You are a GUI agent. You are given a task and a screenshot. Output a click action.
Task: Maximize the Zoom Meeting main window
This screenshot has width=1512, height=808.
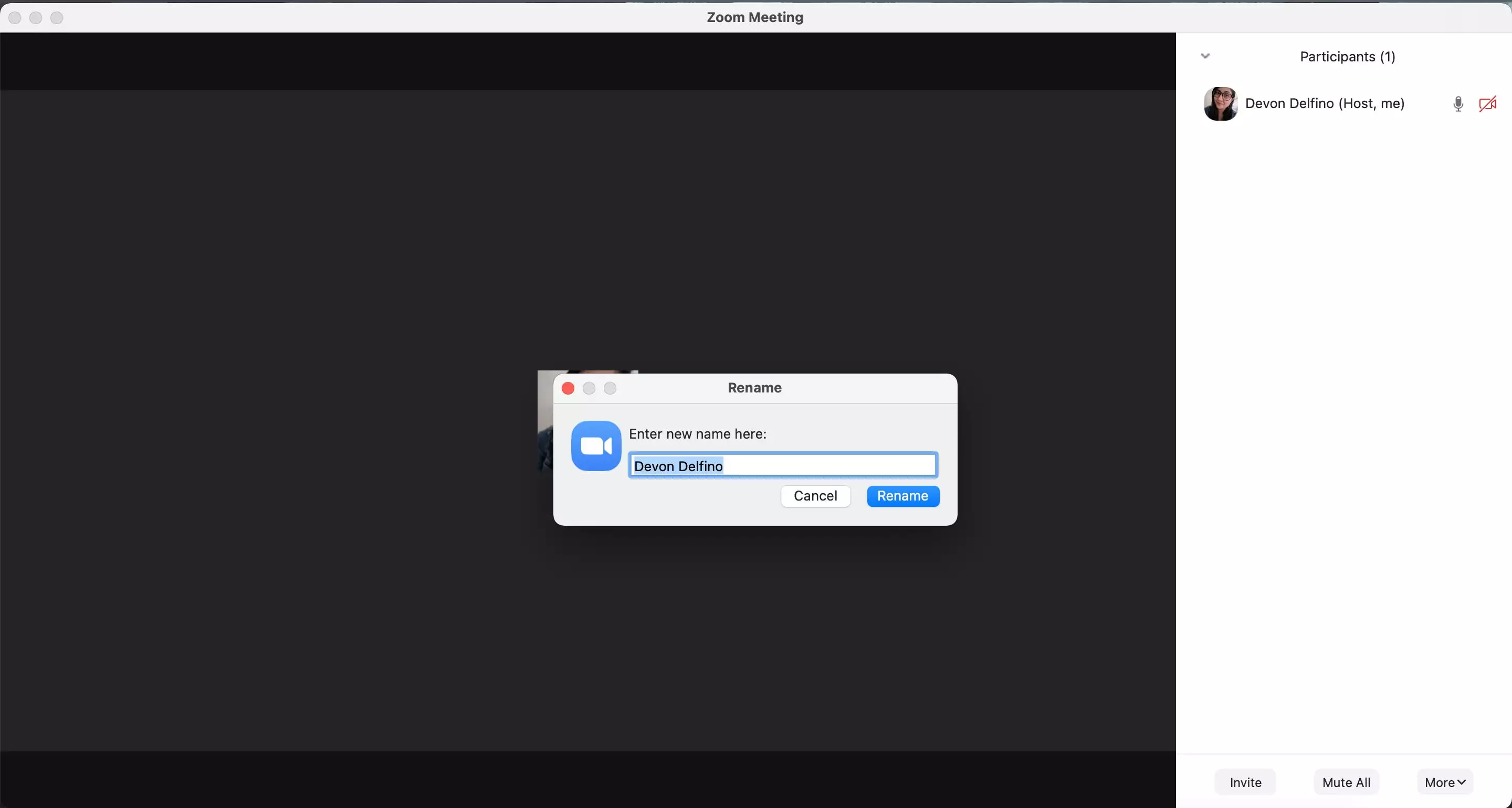click(x=57, y=18)
